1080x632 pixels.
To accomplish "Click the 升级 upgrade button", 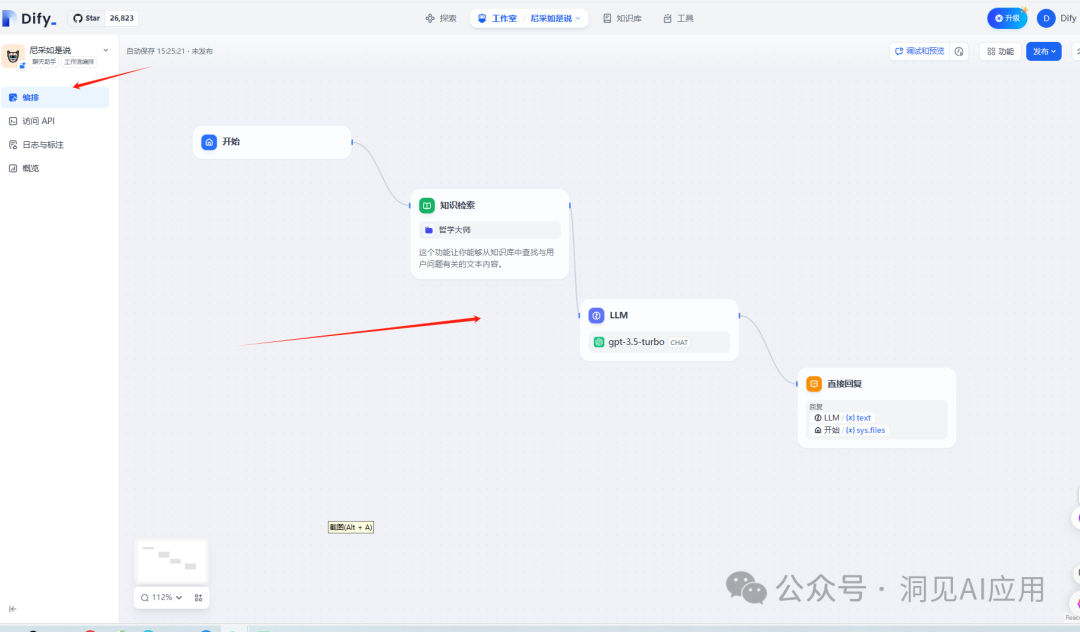I will [x=1006, y=18].
